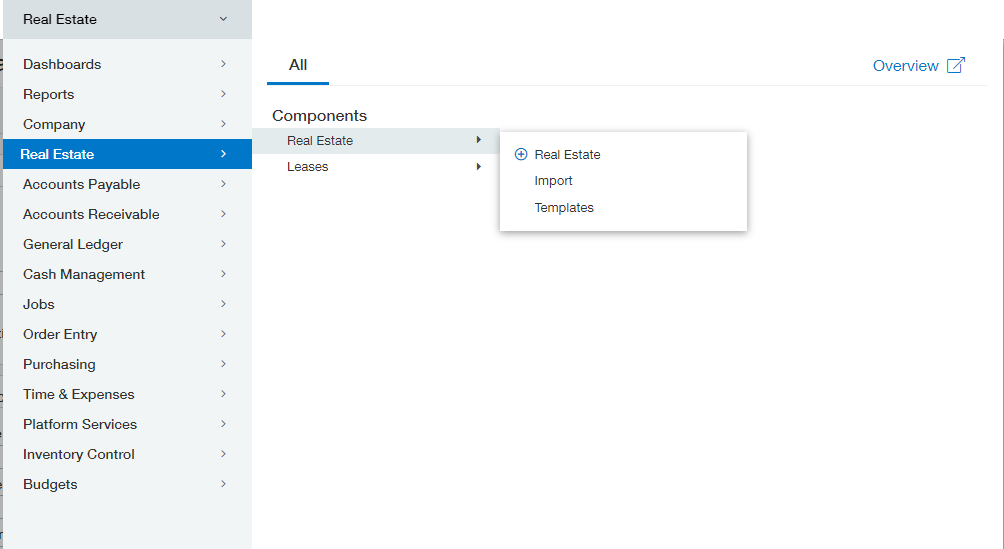Open the Real Estate module dropdown header
1004x549 pixels.
(127, 19)
